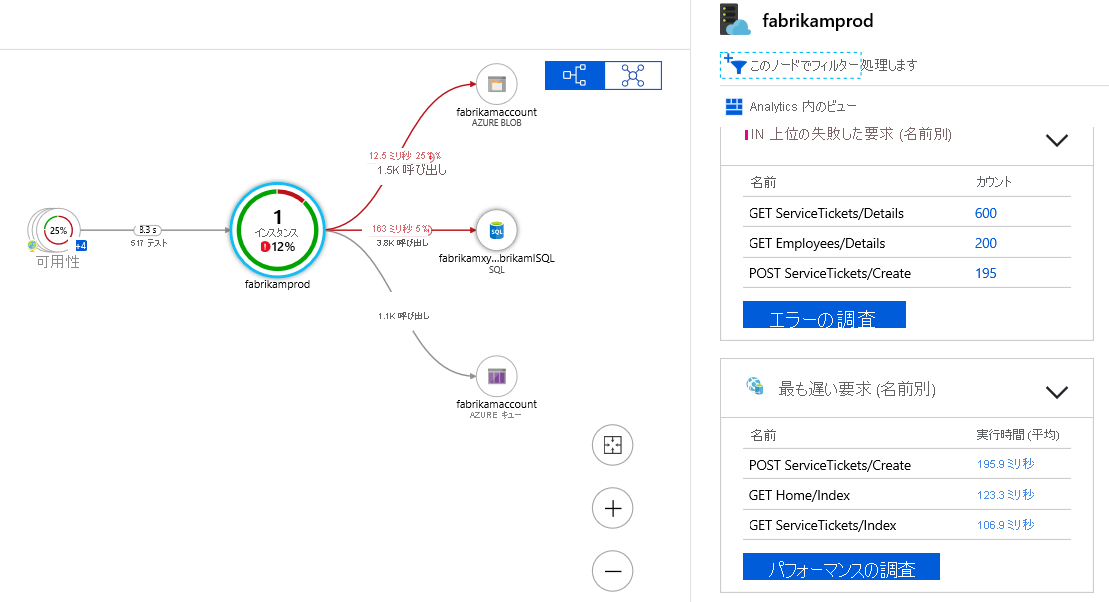Collapse the slowest requests section
The width and height of the screenshot is (1109, 602).
[1056, 392]
